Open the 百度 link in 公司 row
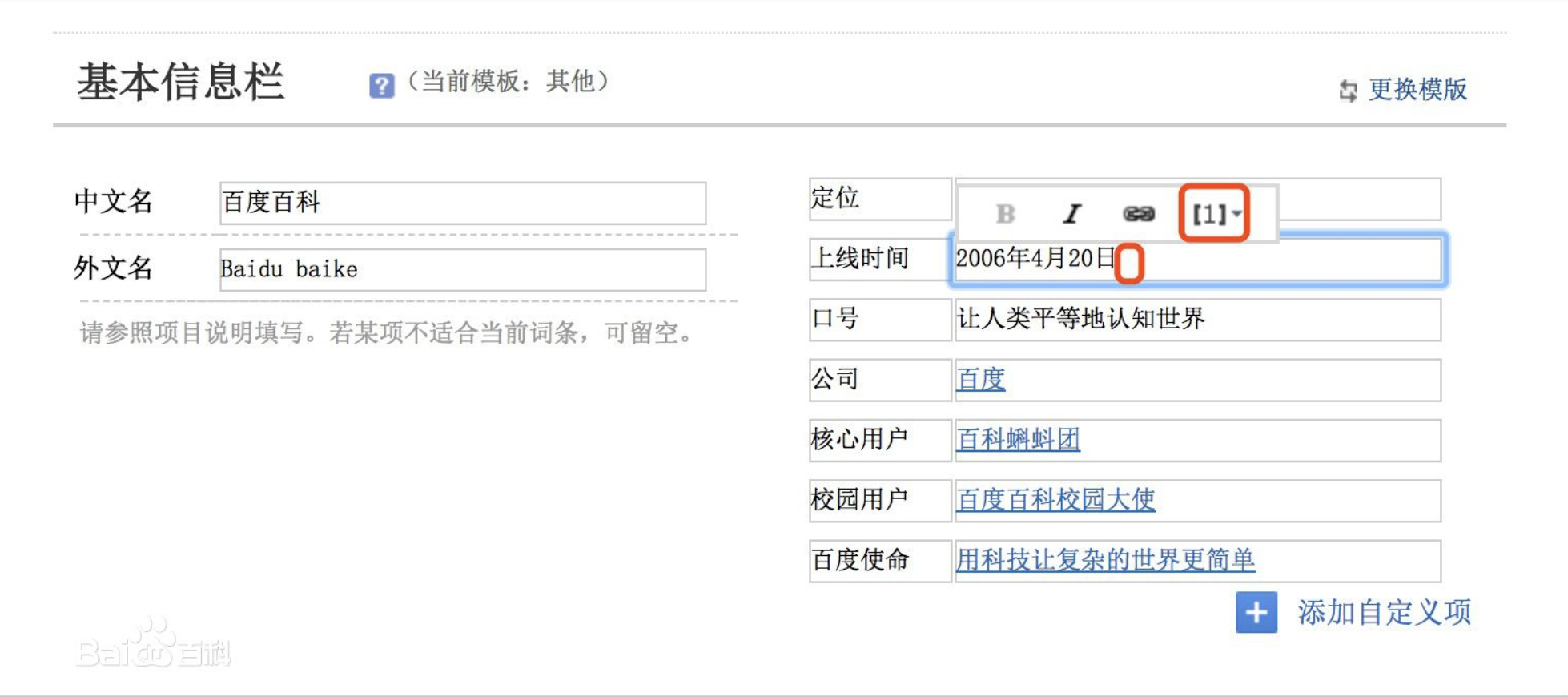Screen dimensions: 1568x697 pyautogui.click(x=981, y=379)
